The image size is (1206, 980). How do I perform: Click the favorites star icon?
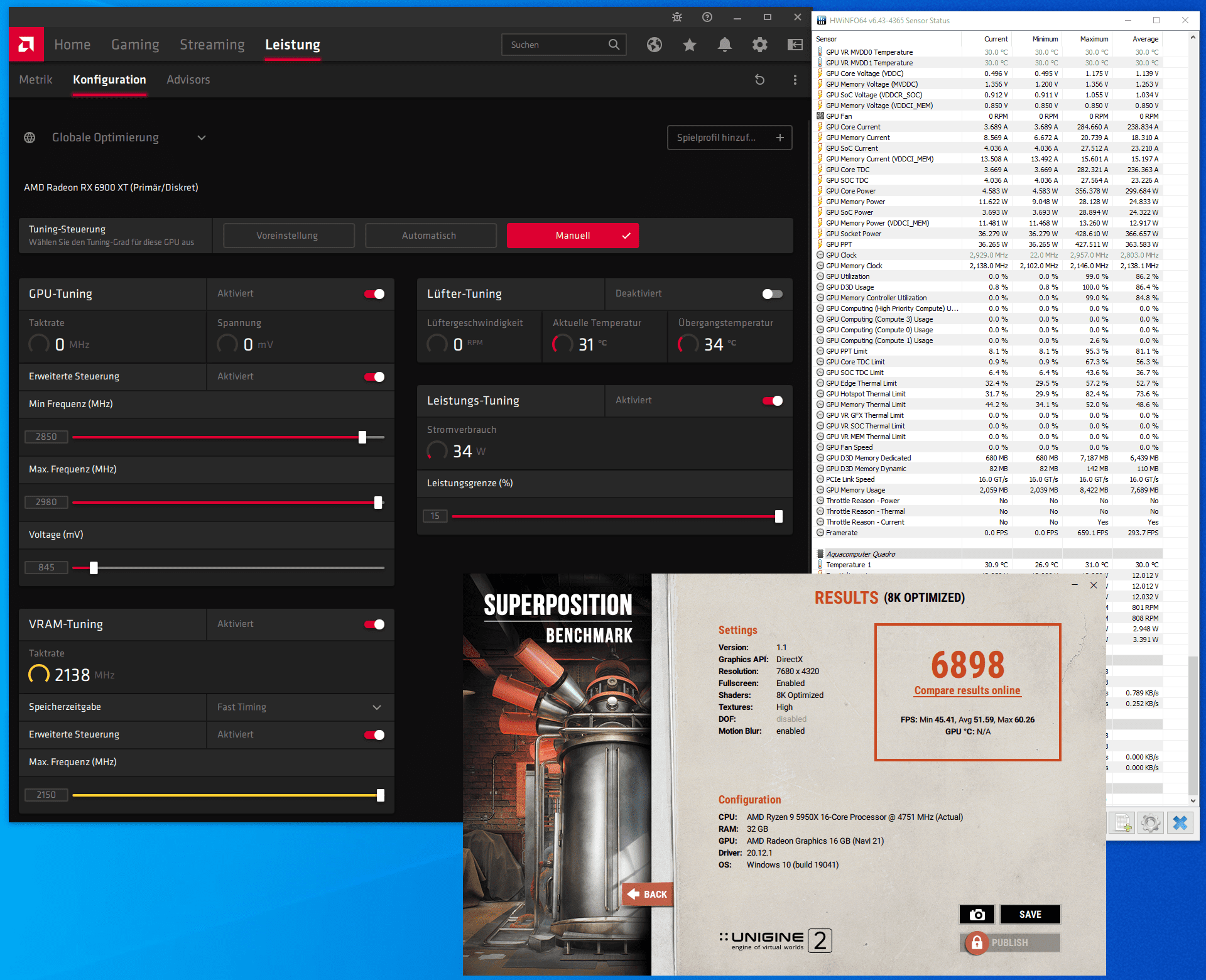pyautogui.click(x=690, y=45)
